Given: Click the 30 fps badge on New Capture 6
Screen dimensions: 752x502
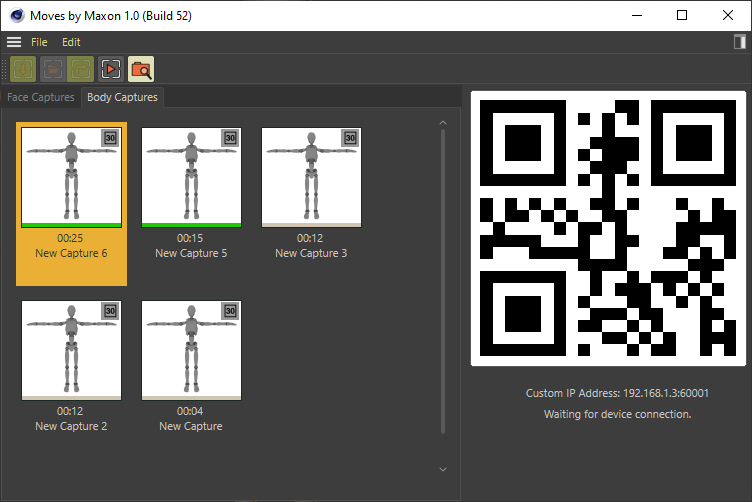Looking at the screenshot, I should point(110,138).
